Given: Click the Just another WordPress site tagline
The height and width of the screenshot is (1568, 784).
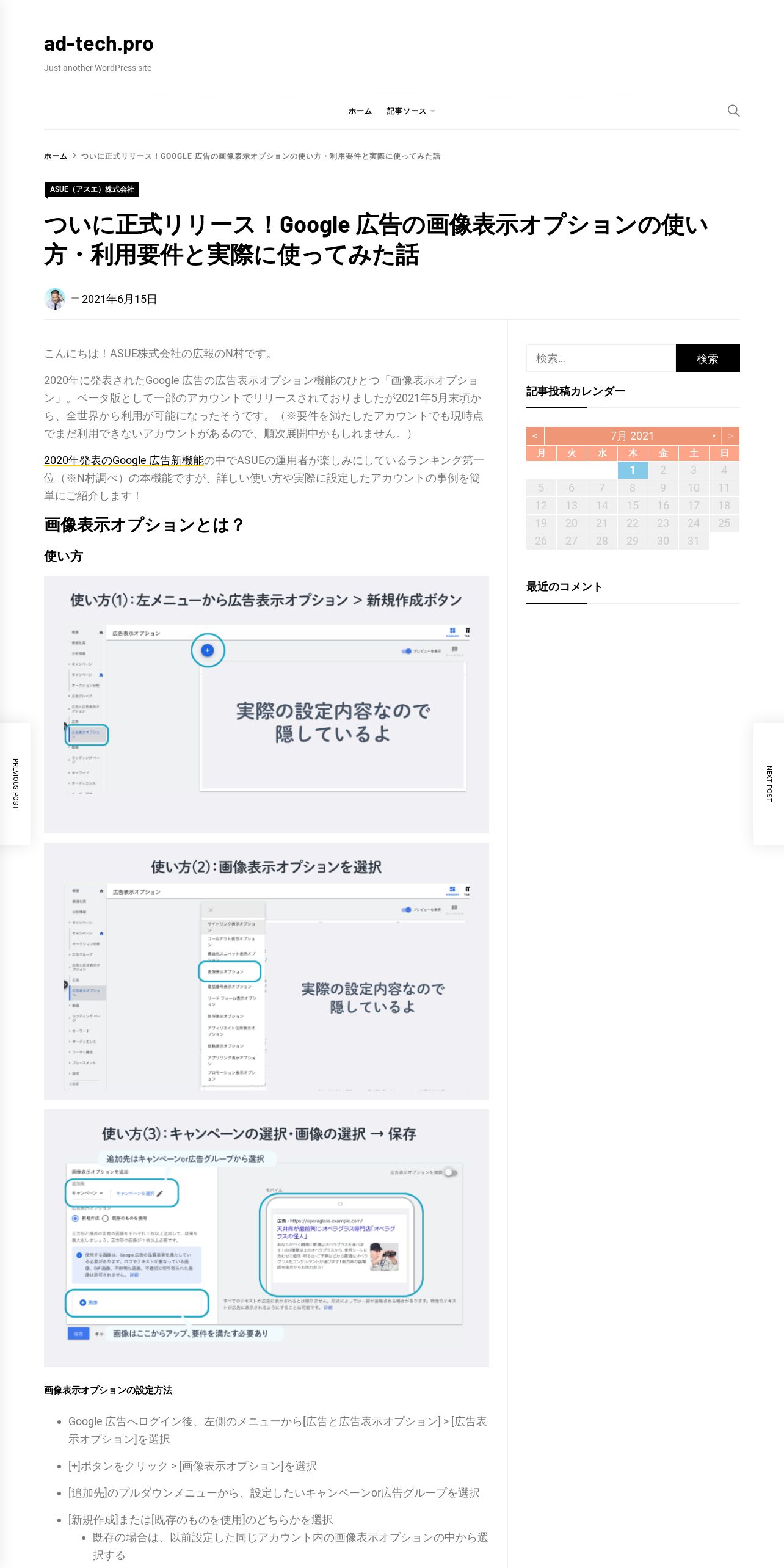Looking at the screenshot, I should pos(98,68).
